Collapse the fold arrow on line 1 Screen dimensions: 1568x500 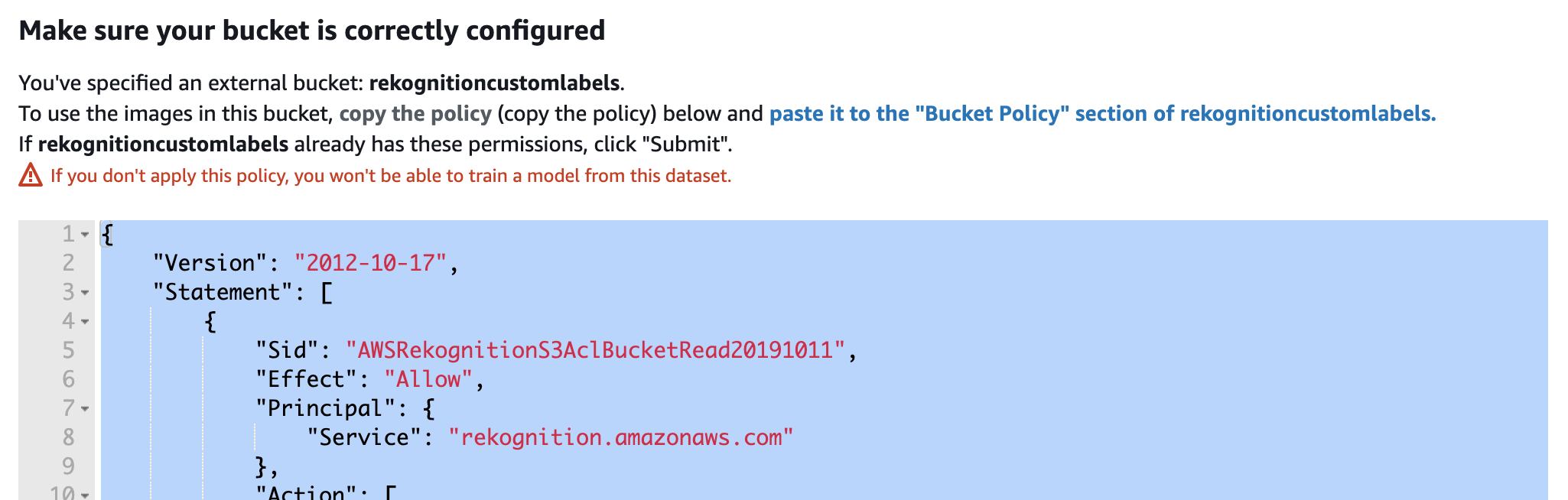[x=85, y=235]
